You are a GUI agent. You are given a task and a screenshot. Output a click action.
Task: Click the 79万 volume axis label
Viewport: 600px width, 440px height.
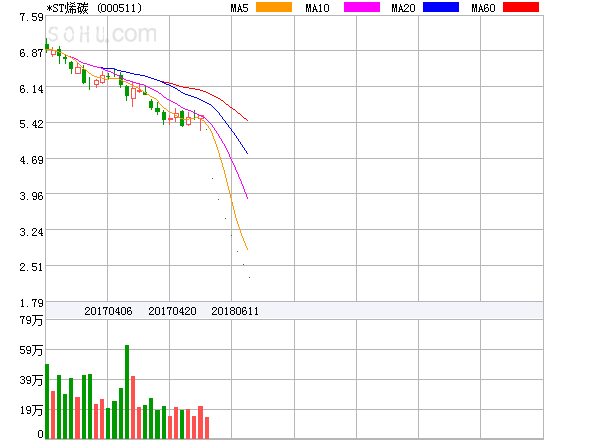tap(31, 320)
